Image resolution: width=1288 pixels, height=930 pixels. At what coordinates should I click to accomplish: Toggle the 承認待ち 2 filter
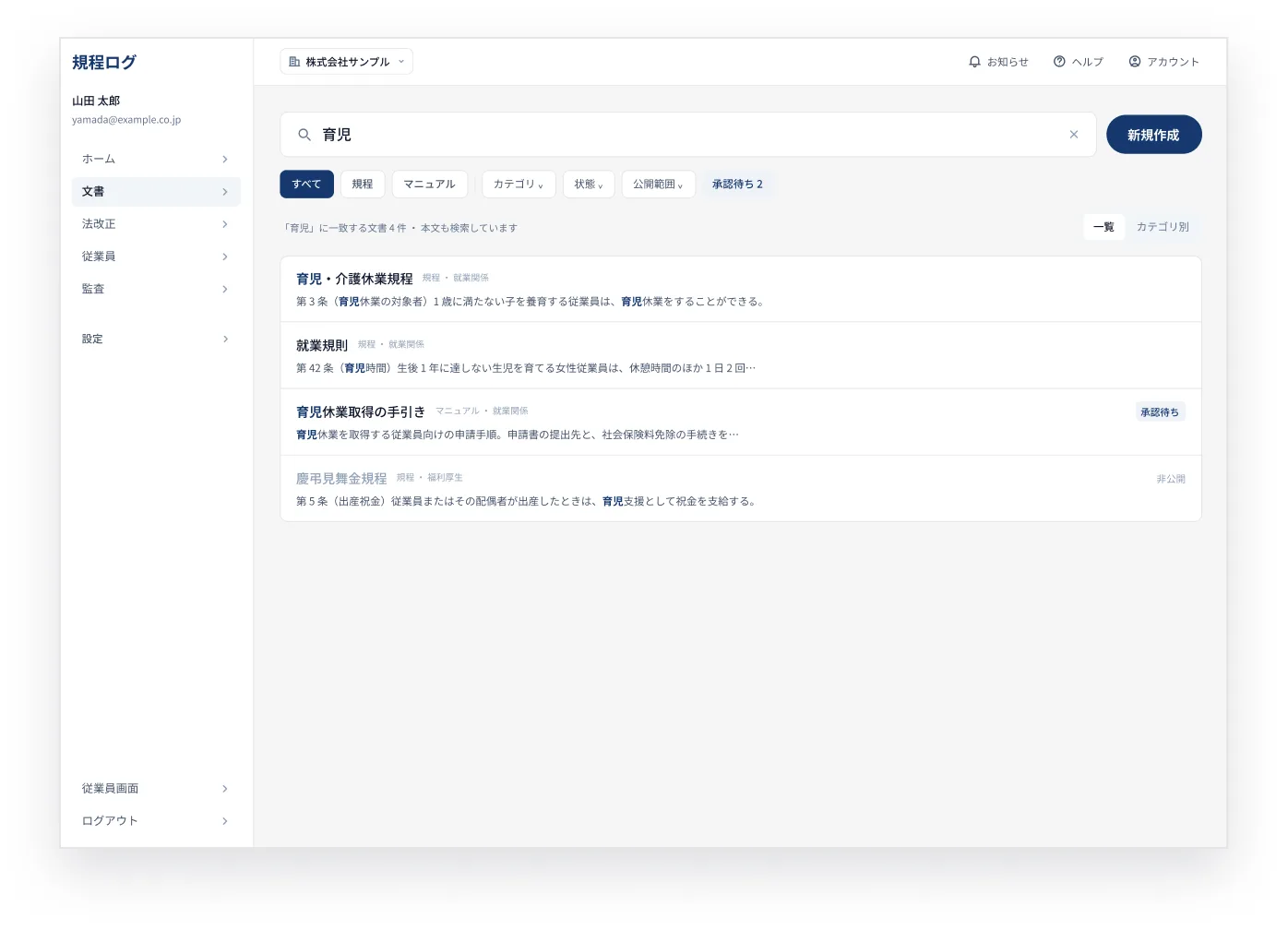(737, 185)
